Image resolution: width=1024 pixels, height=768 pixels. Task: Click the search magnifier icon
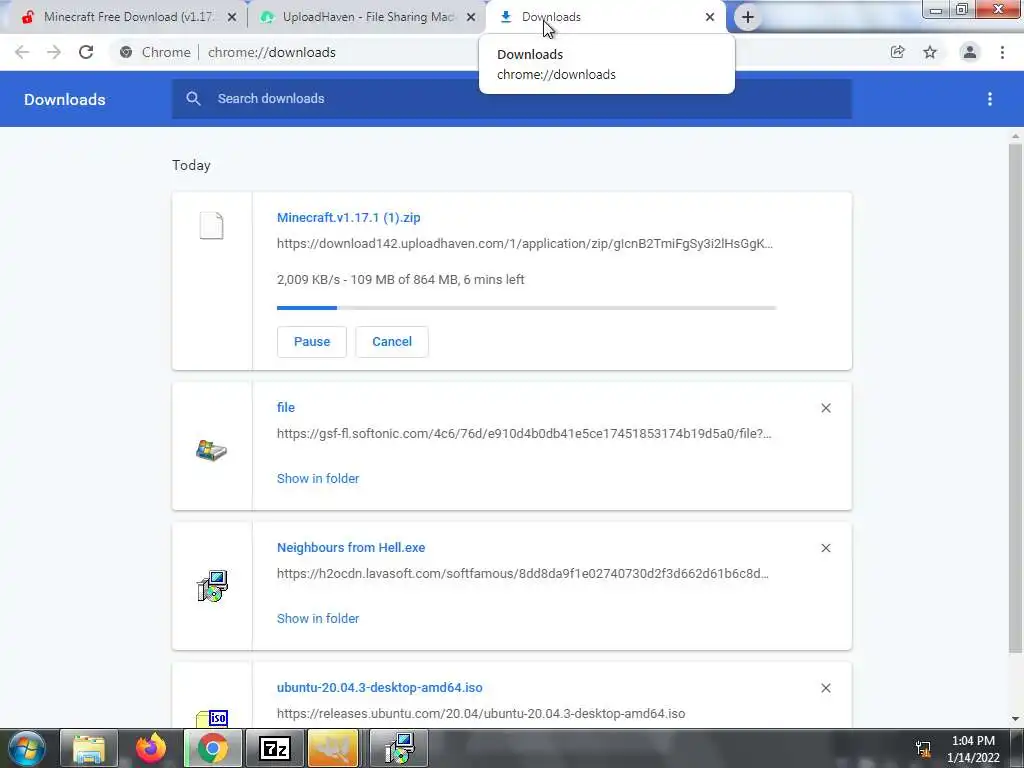pyautogui.click(x=193, y=99)
